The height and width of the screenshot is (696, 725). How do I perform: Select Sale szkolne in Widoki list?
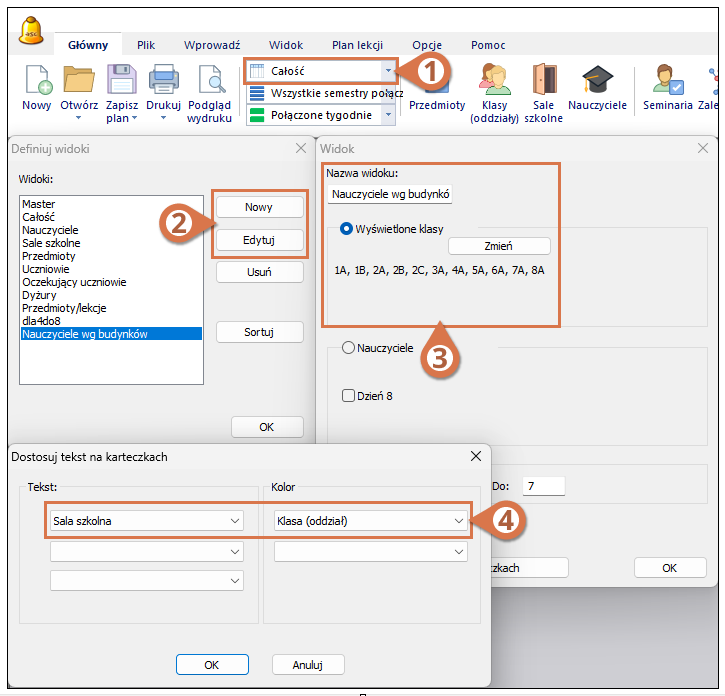tap(111, 242)
